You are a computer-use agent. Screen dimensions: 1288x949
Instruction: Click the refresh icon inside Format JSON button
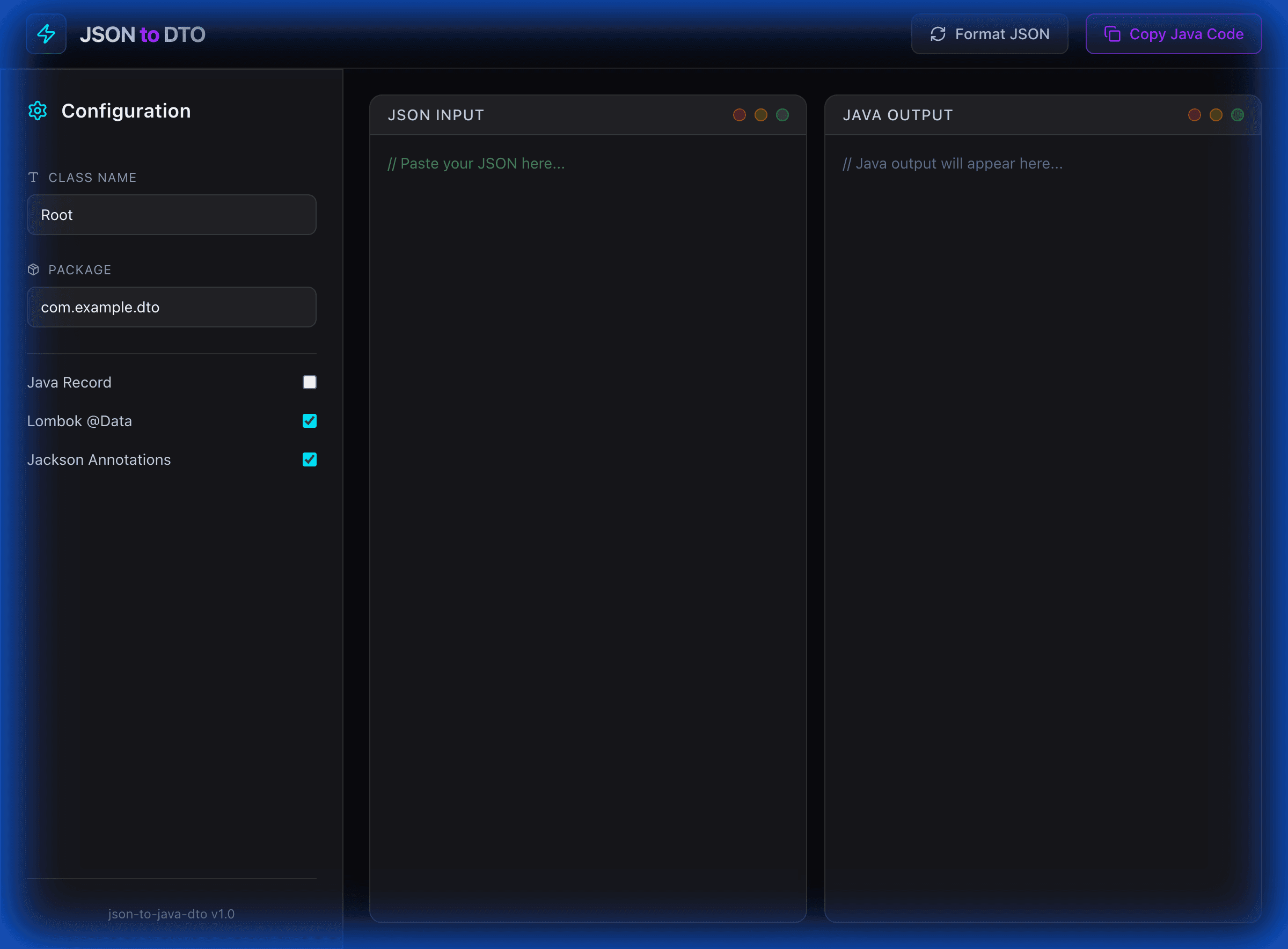click(937, 34)
